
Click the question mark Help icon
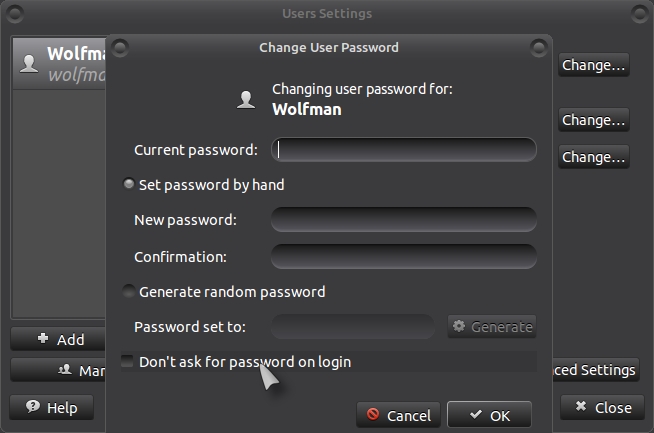click(x=33, y=407)
